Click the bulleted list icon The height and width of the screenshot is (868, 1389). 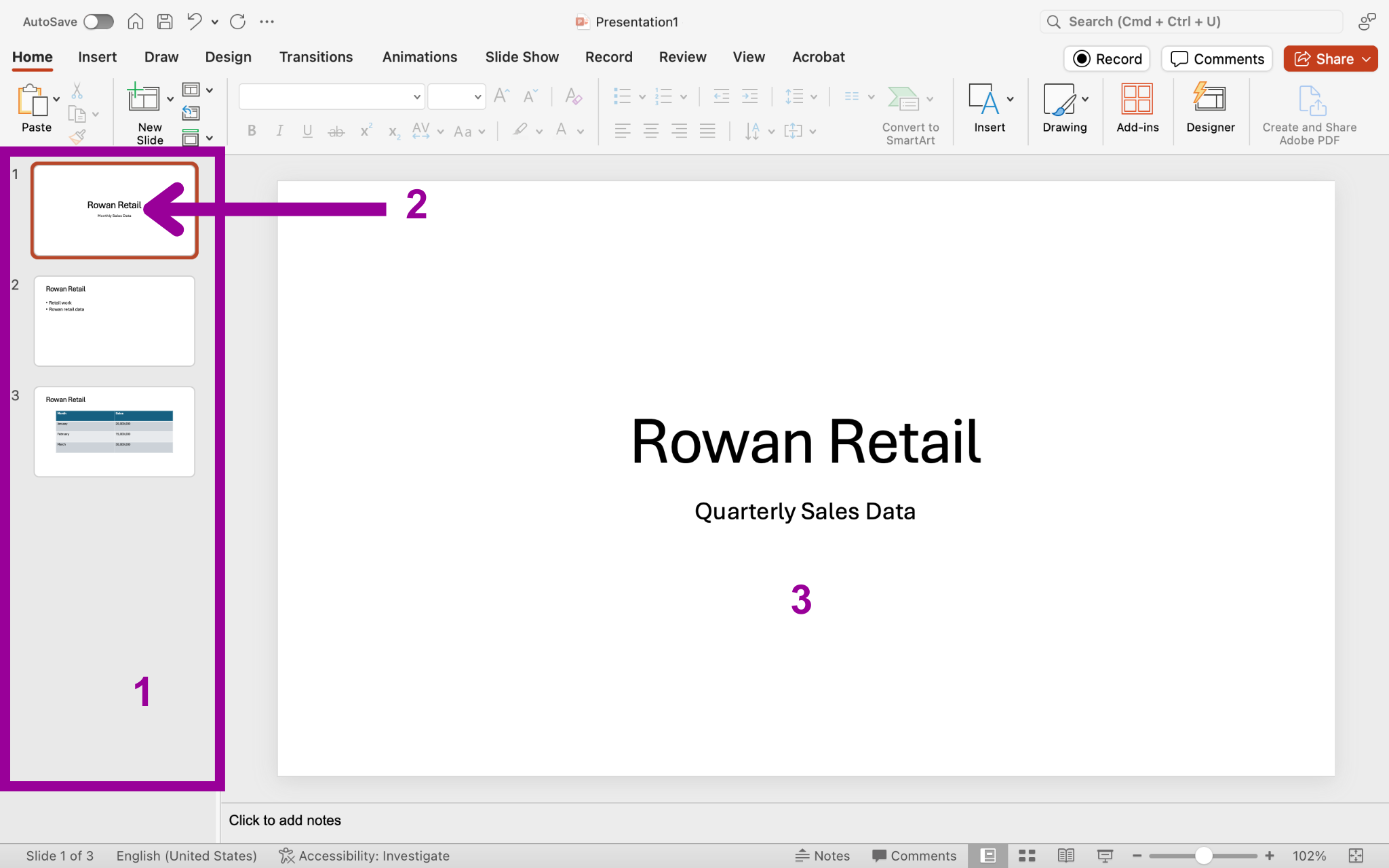click(623, 97)
